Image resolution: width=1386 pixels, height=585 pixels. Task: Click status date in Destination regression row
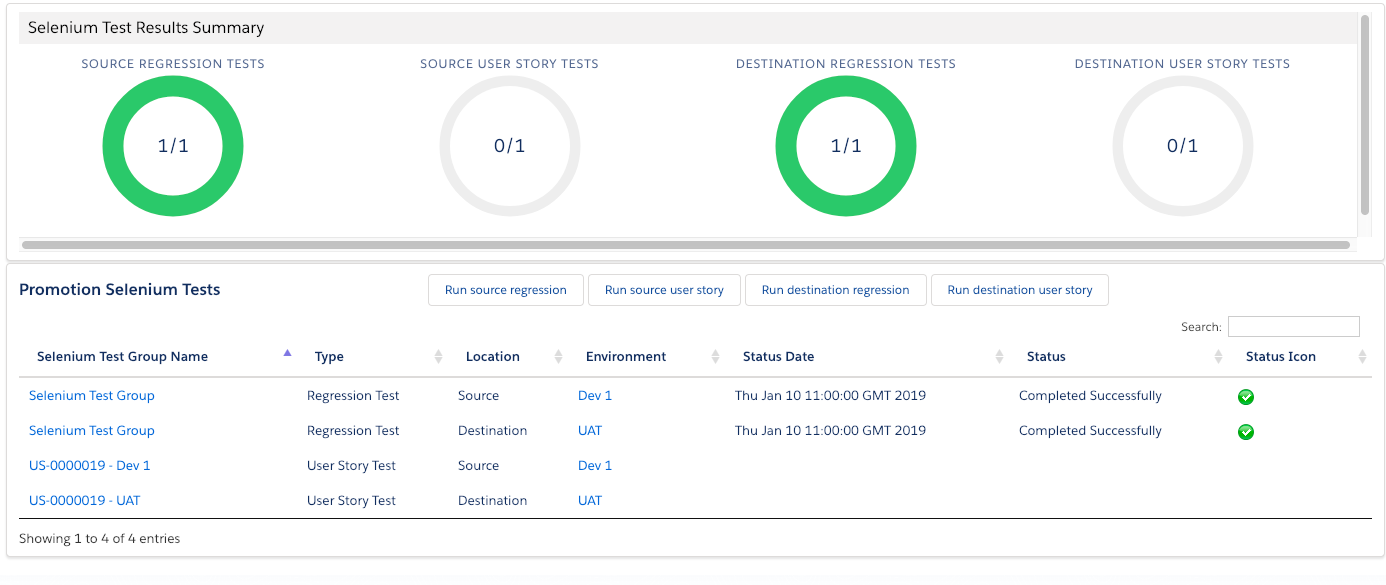[x=830, y=431]
